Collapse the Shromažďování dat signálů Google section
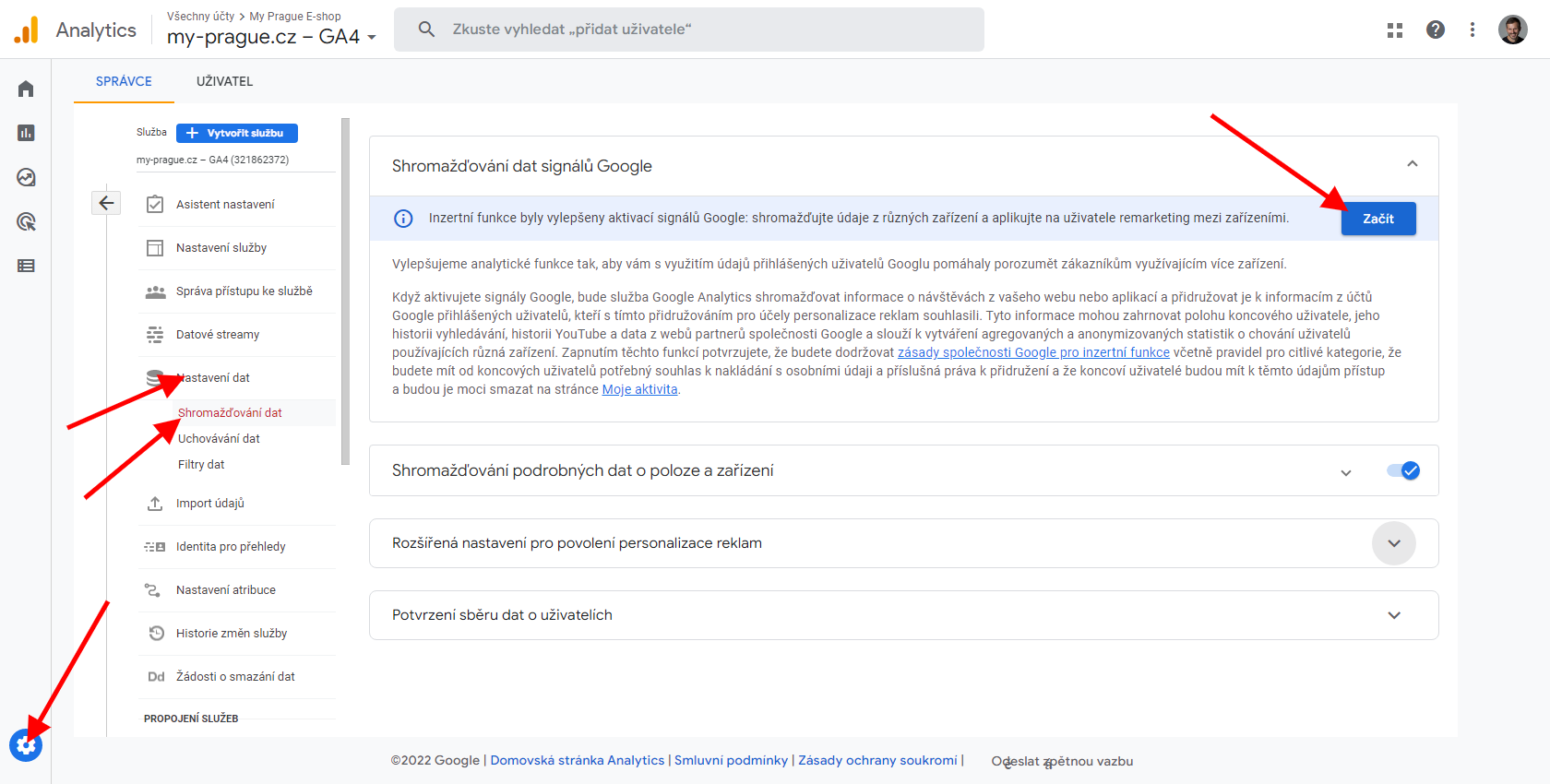 coord(1412,164)
